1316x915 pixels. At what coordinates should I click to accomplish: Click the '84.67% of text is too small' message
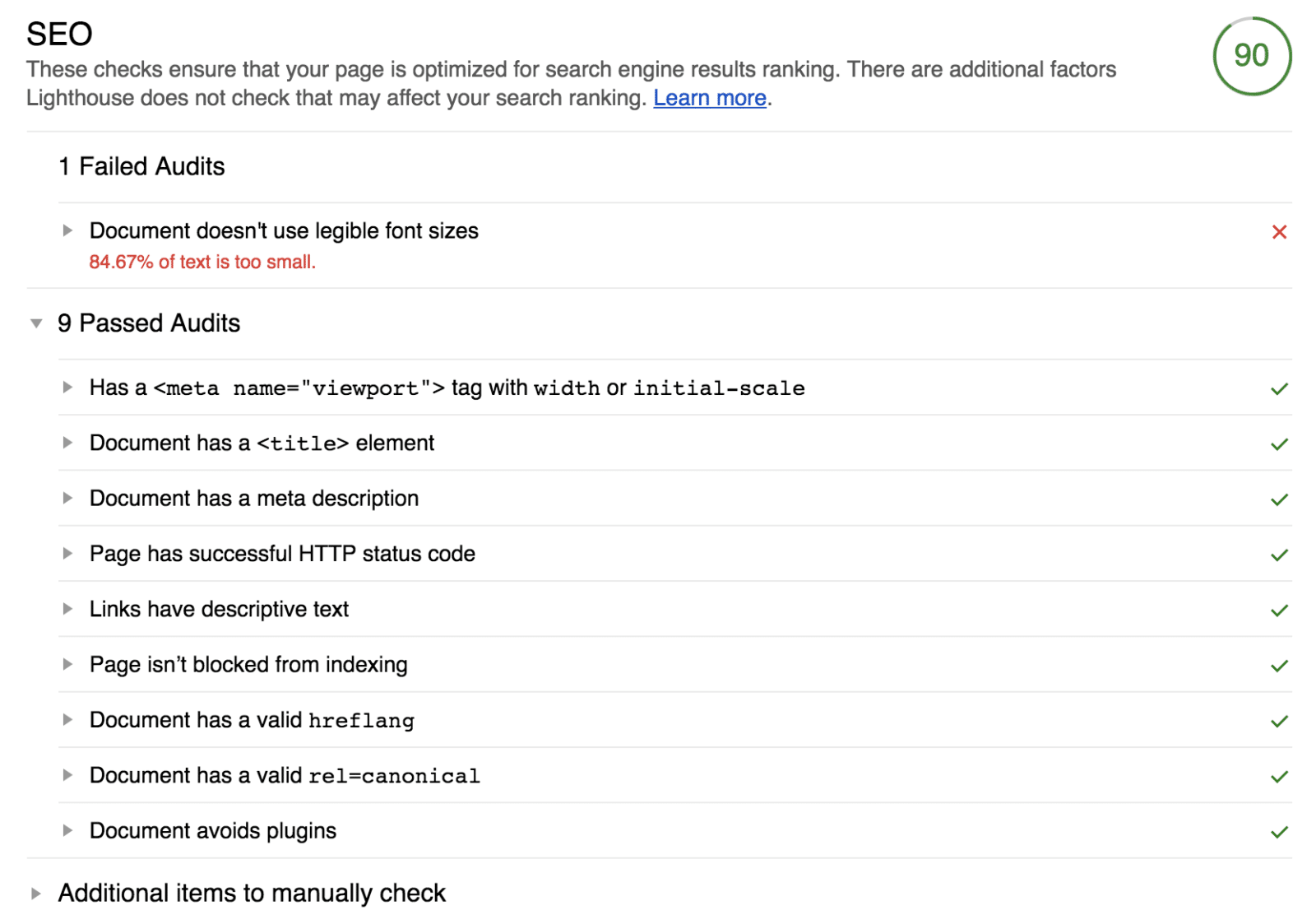point(202,262)
